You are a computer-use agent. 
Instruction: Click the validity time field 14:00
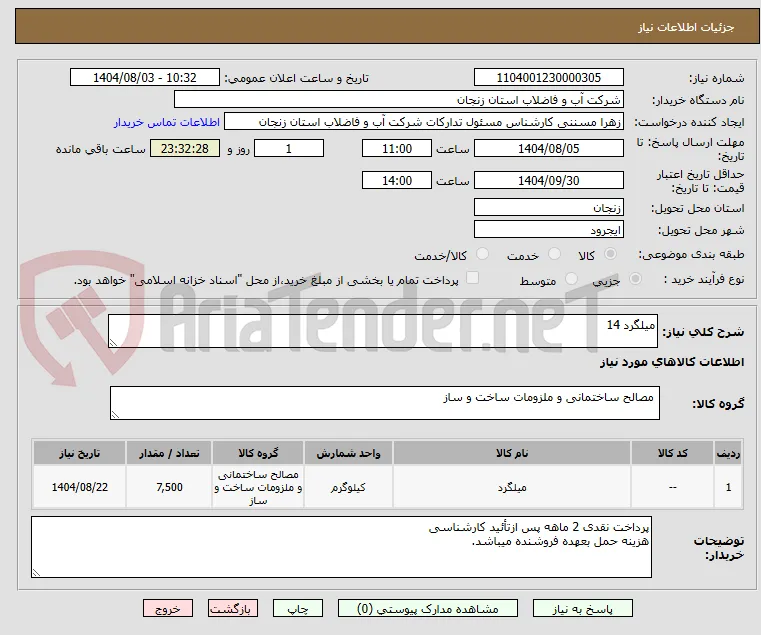pyautogui.click(x=397, y=181)
